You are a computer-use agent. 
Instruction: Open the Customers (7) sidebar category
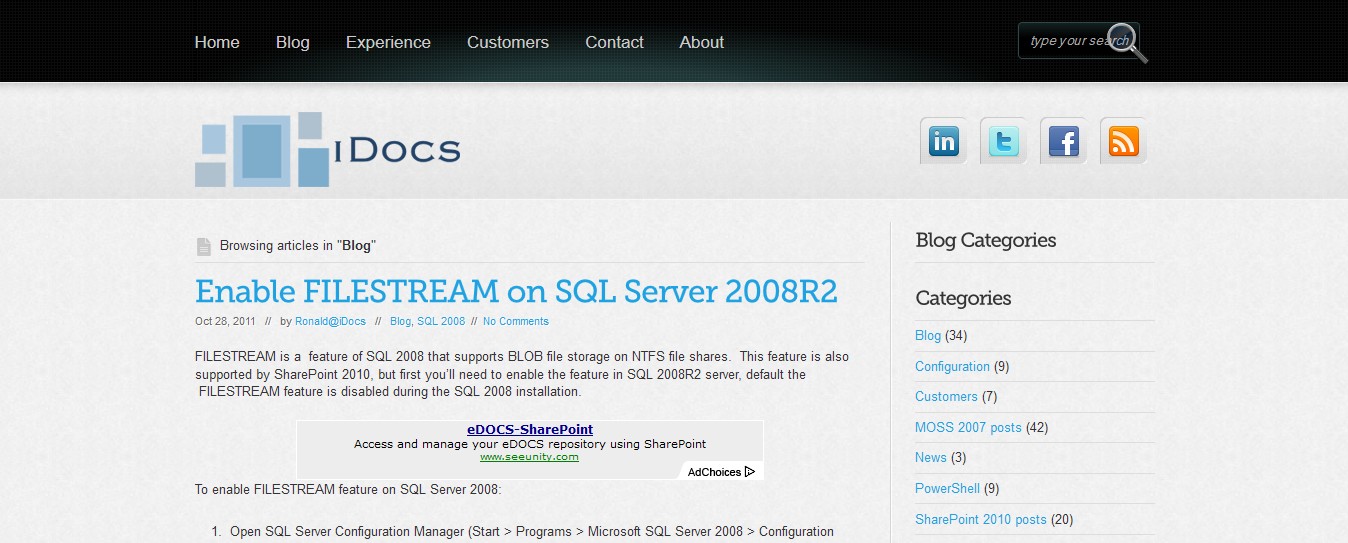946,397
